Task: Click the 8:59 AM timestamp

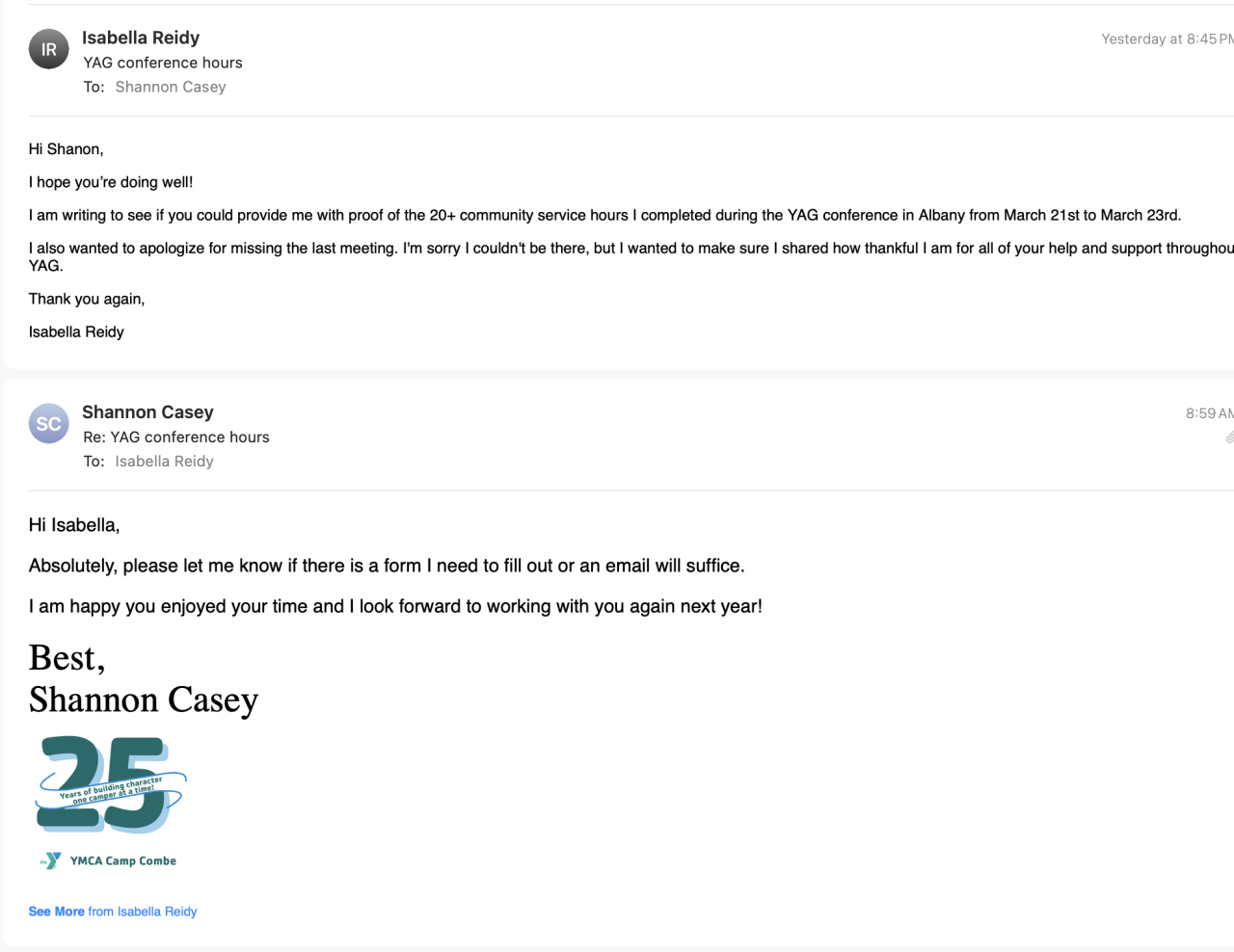Action: click(x=1209, y=413)
